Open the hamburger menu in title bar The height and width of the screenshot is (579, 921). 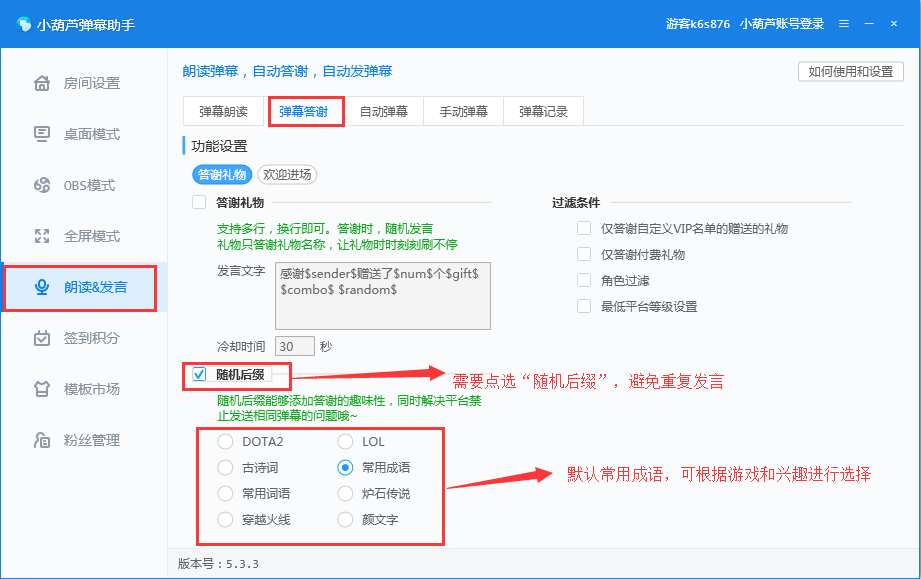pyautogui.click(x=843, y=24)
